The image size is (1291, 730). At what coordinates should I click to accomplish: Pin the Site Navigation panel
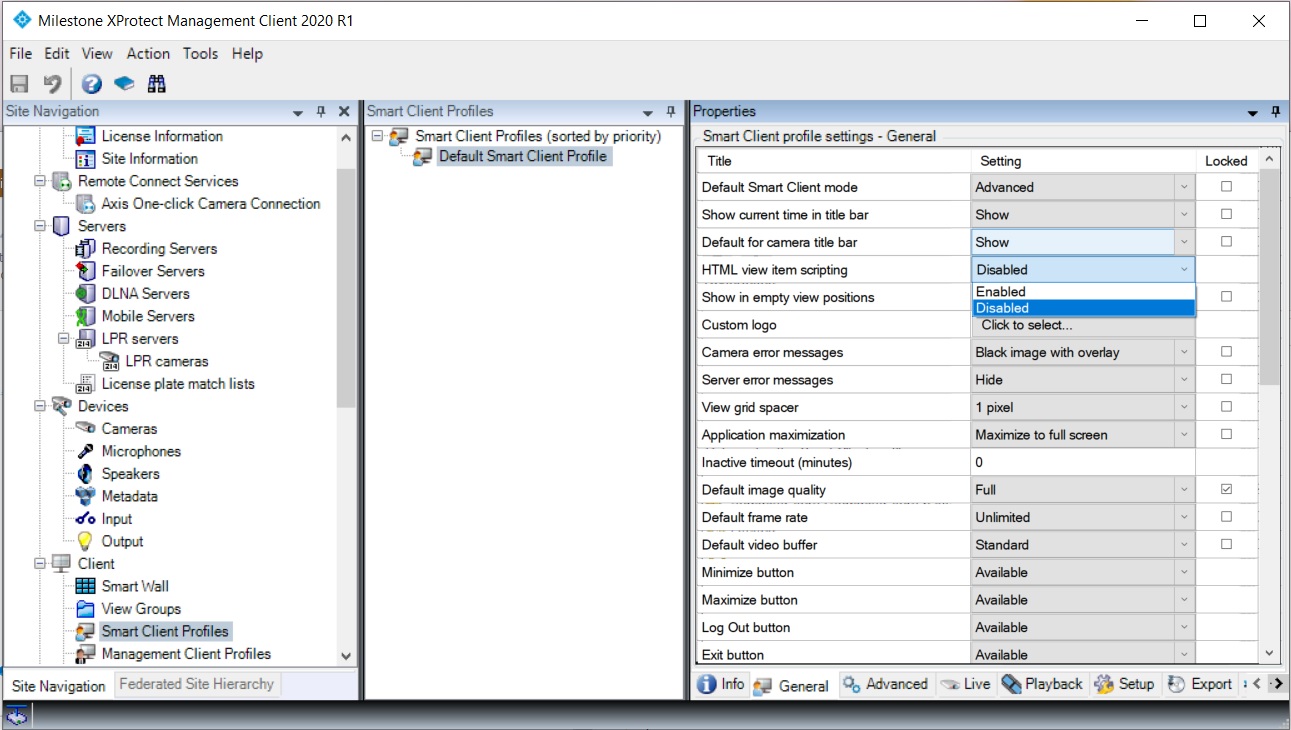coord(320,111)
